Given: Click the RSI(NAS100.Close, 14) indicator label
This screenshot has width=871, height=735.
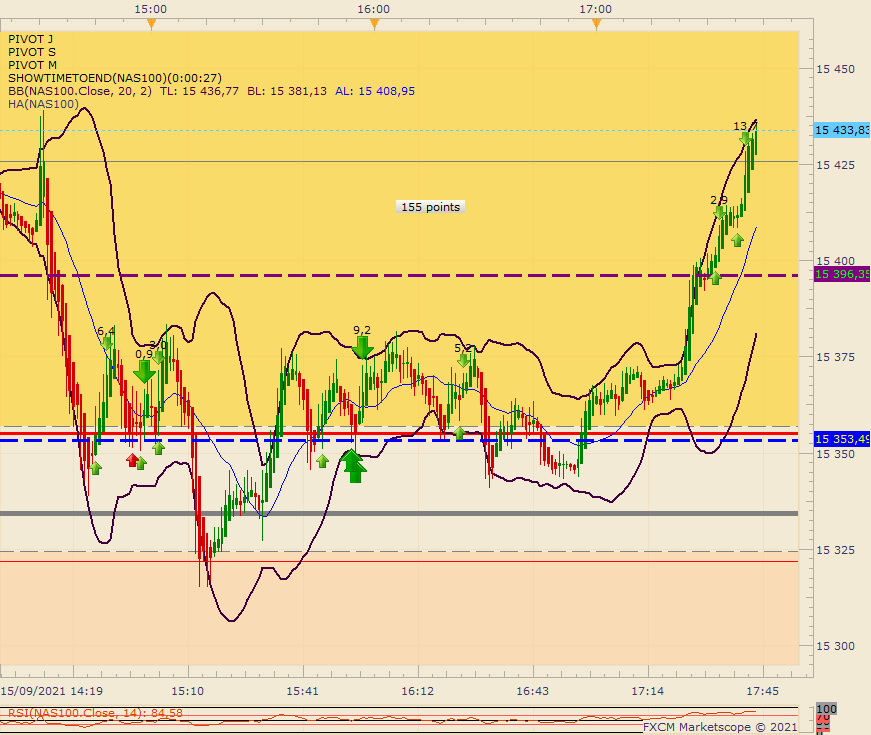Looking at the screenshot, I should point(95,713).
